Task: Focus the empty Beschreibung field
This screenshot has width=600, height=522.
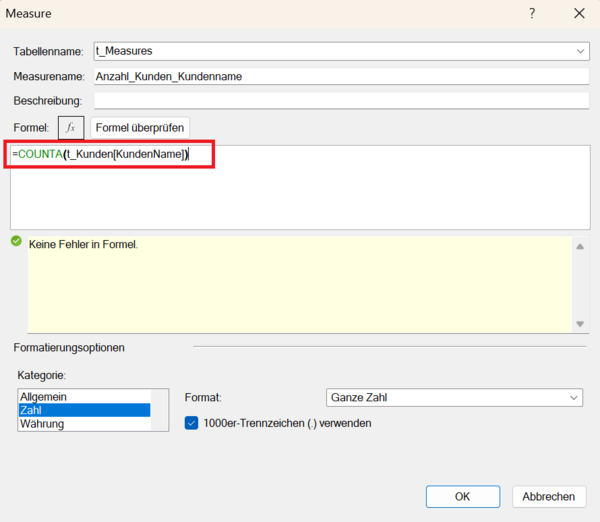Action: pos(340,100)
